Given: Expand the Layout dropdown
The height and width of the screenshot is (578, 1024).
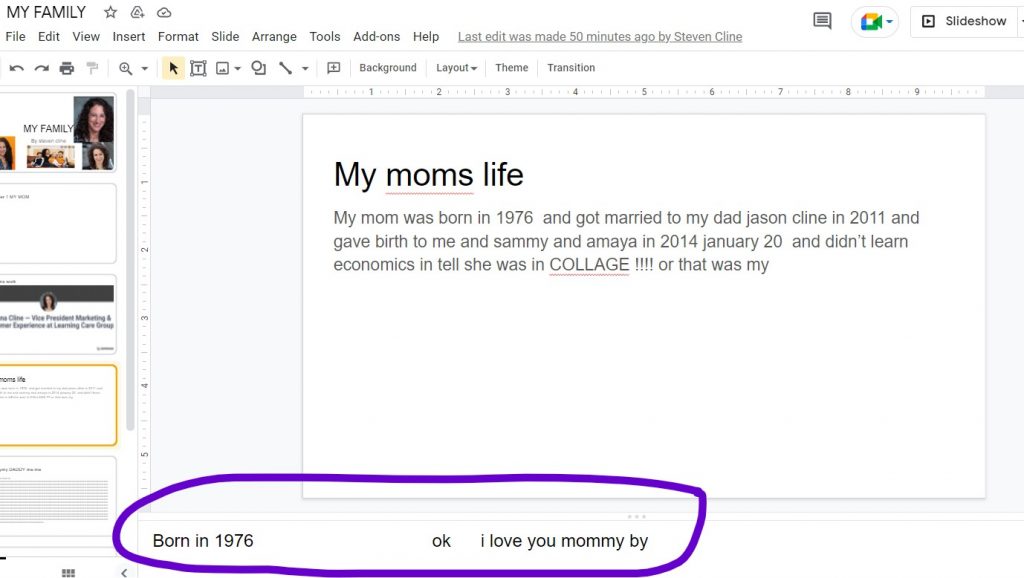Looking at the screenshot, I should point(456,68).
